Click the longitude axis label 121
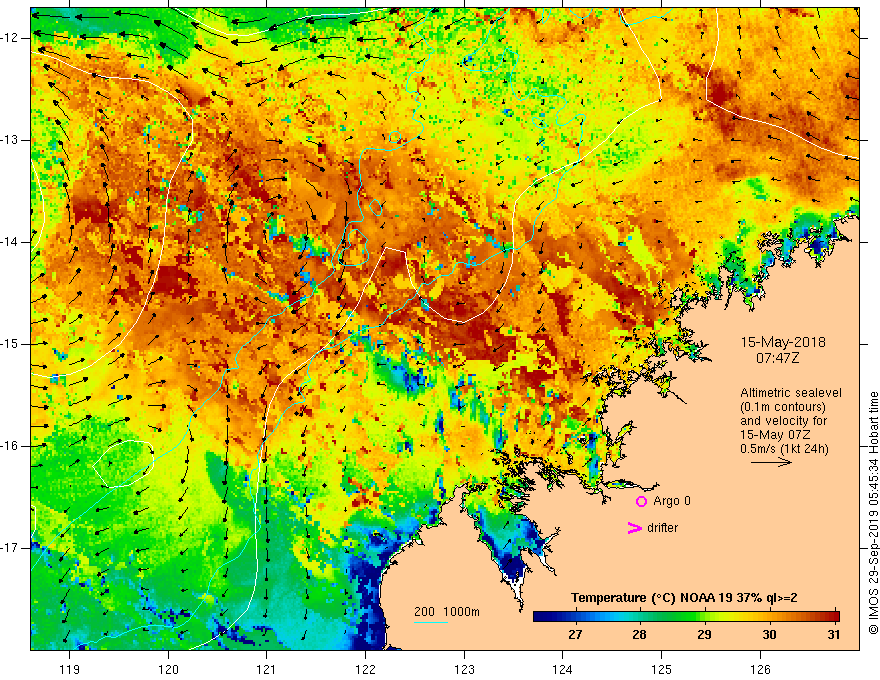This screenshot has height=680, width=880. (x=267, y=669)
